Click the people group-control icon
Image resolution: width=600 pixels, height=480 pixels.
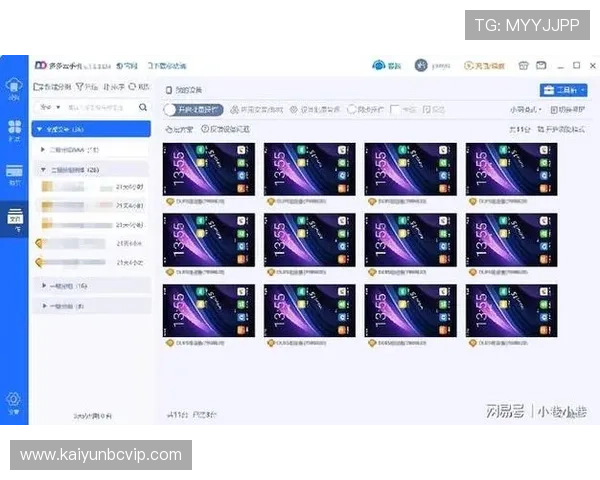click(x=235, y=110)
